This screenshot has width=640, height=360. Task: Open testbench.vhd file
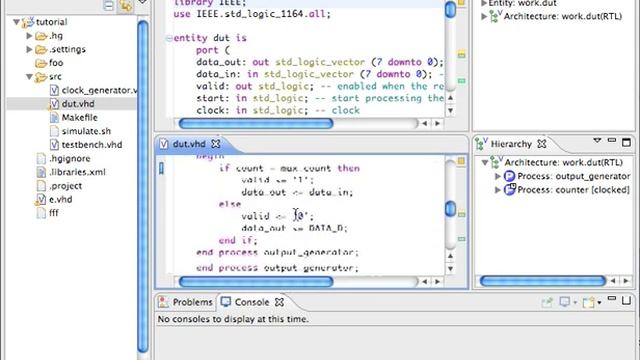[x=92, y=145]
